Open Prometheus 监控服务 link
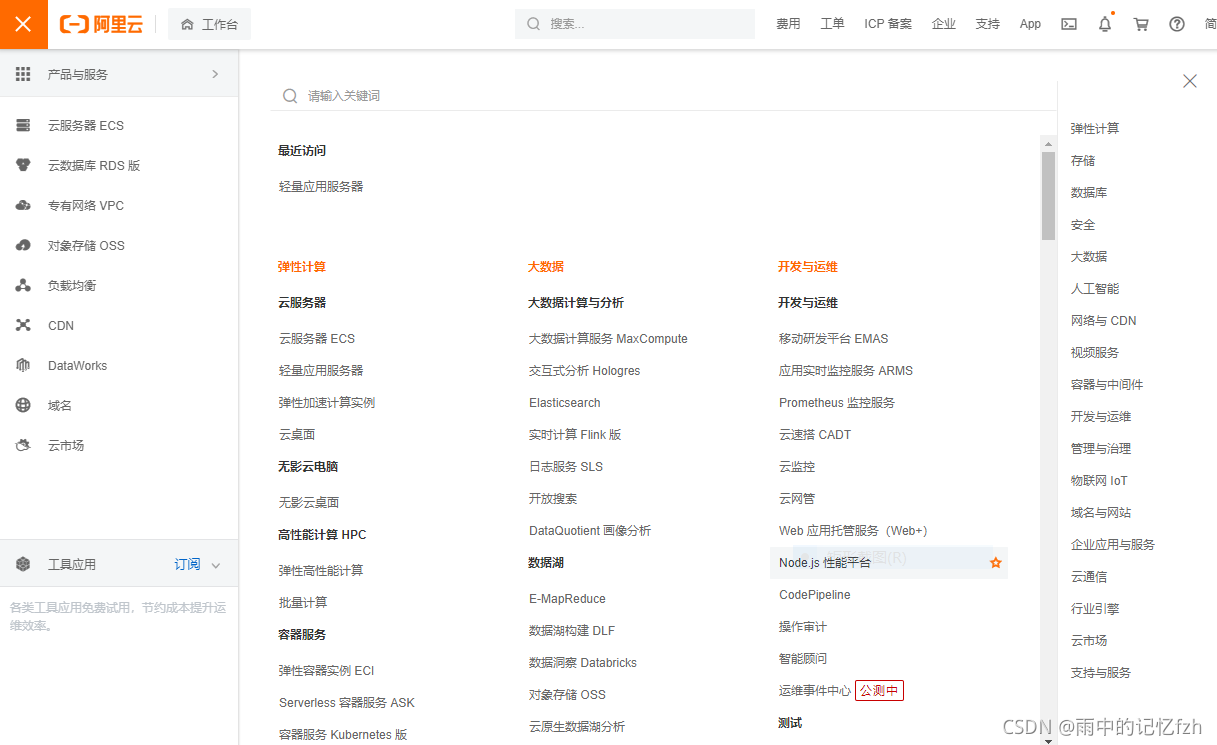Image resolution: width=1217 pixels, height=745 pixels. tap(837, 402)
